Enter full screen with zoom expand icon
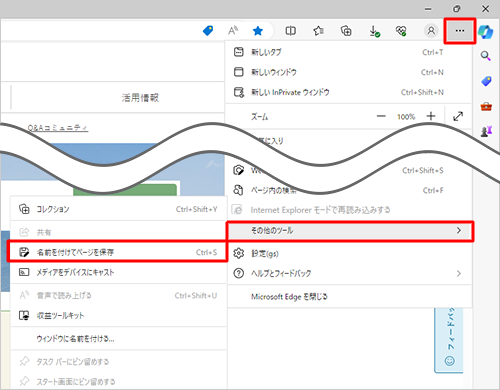Screen dimensions: 500x390 [458, 116]
